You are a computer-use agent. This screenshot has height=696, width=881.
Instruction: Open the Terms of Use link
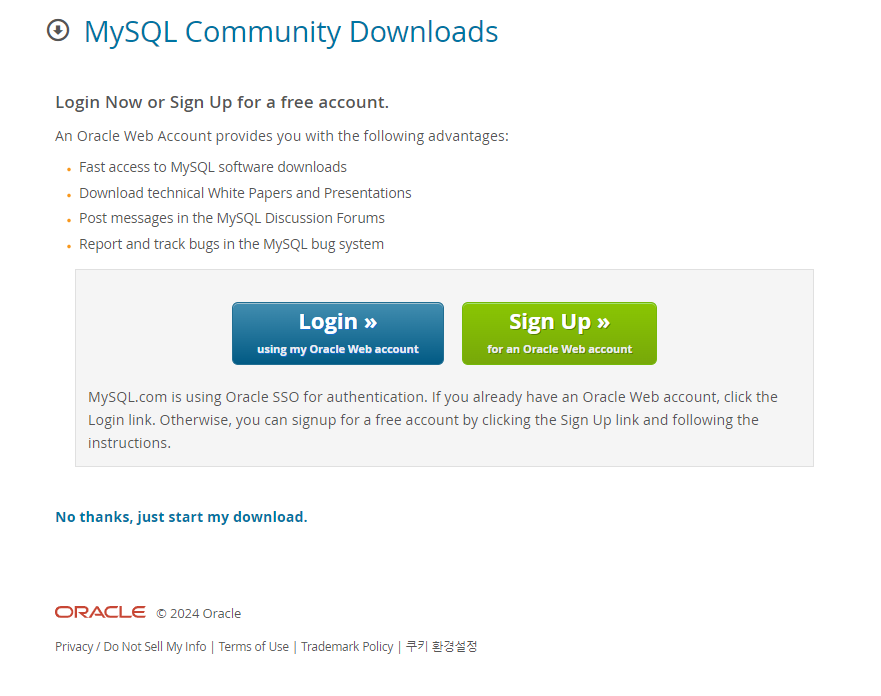click(253, 647)
